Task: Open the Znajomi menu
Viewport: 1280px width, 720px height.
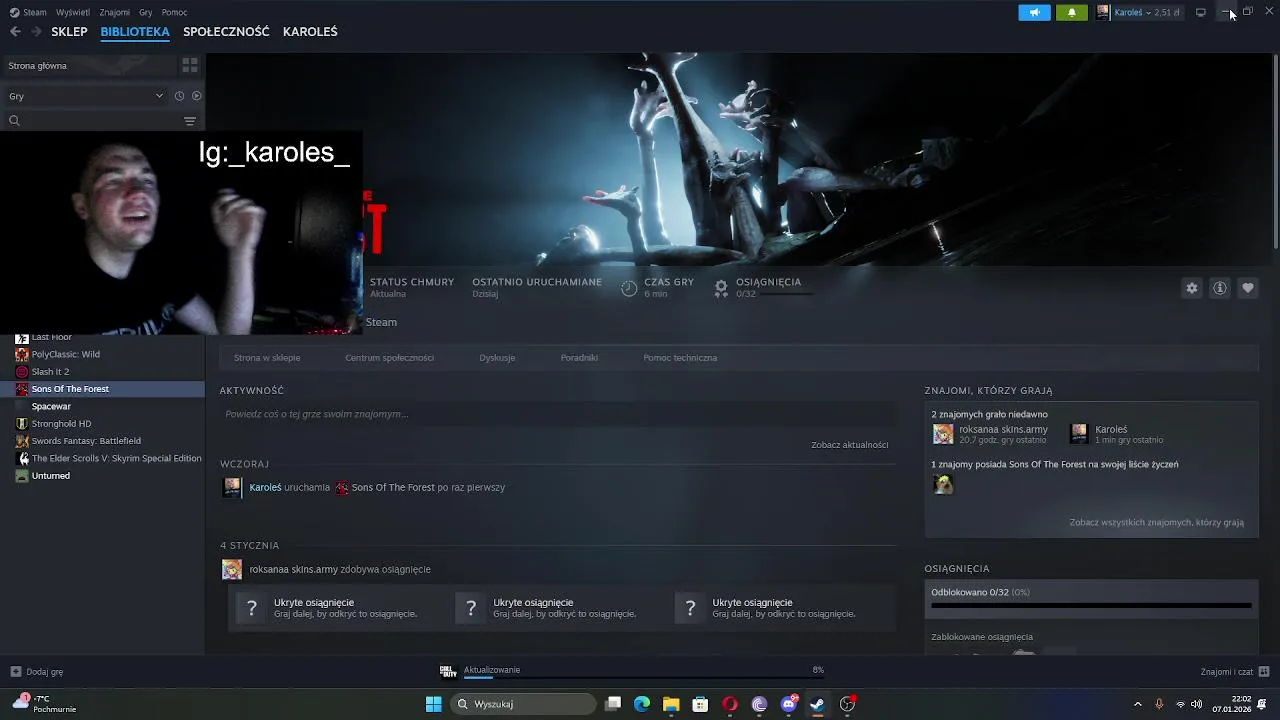Action: 115,12
